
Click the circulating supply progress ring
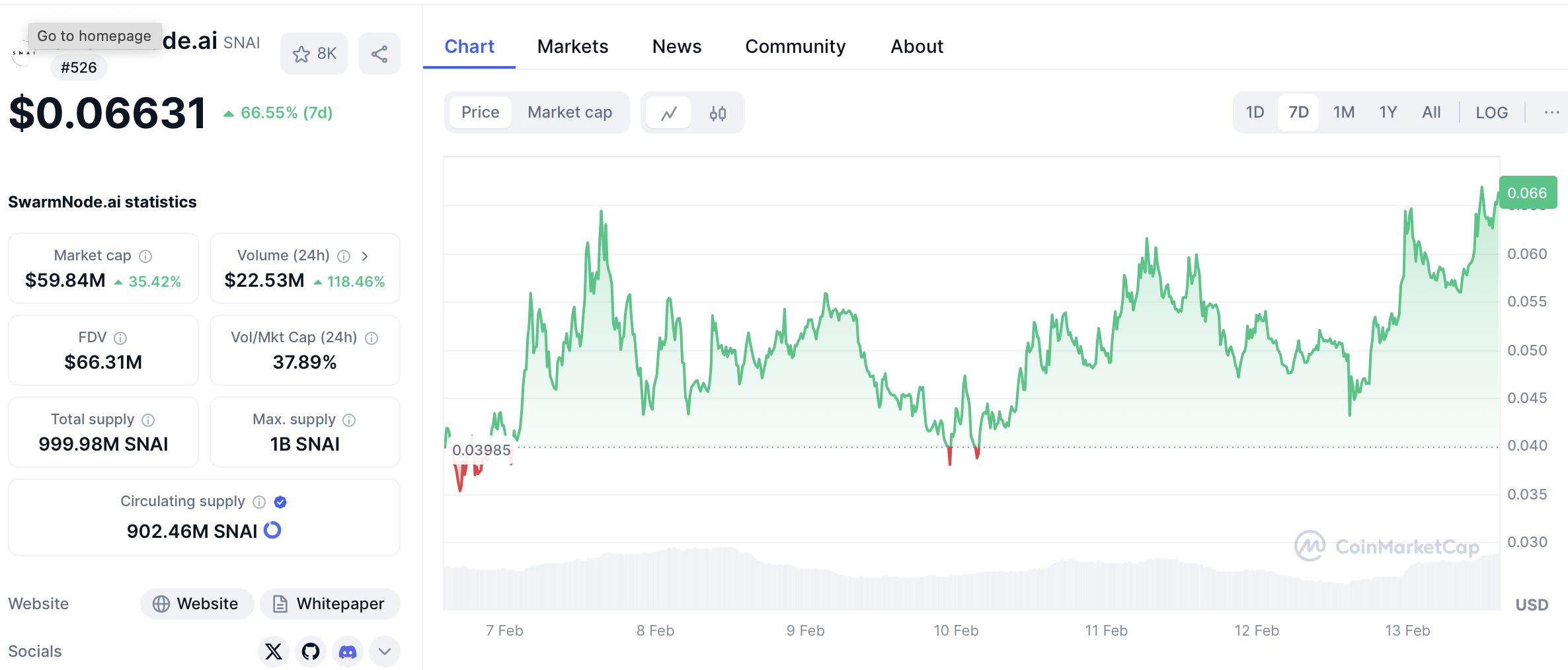click(x=272, y=530)
